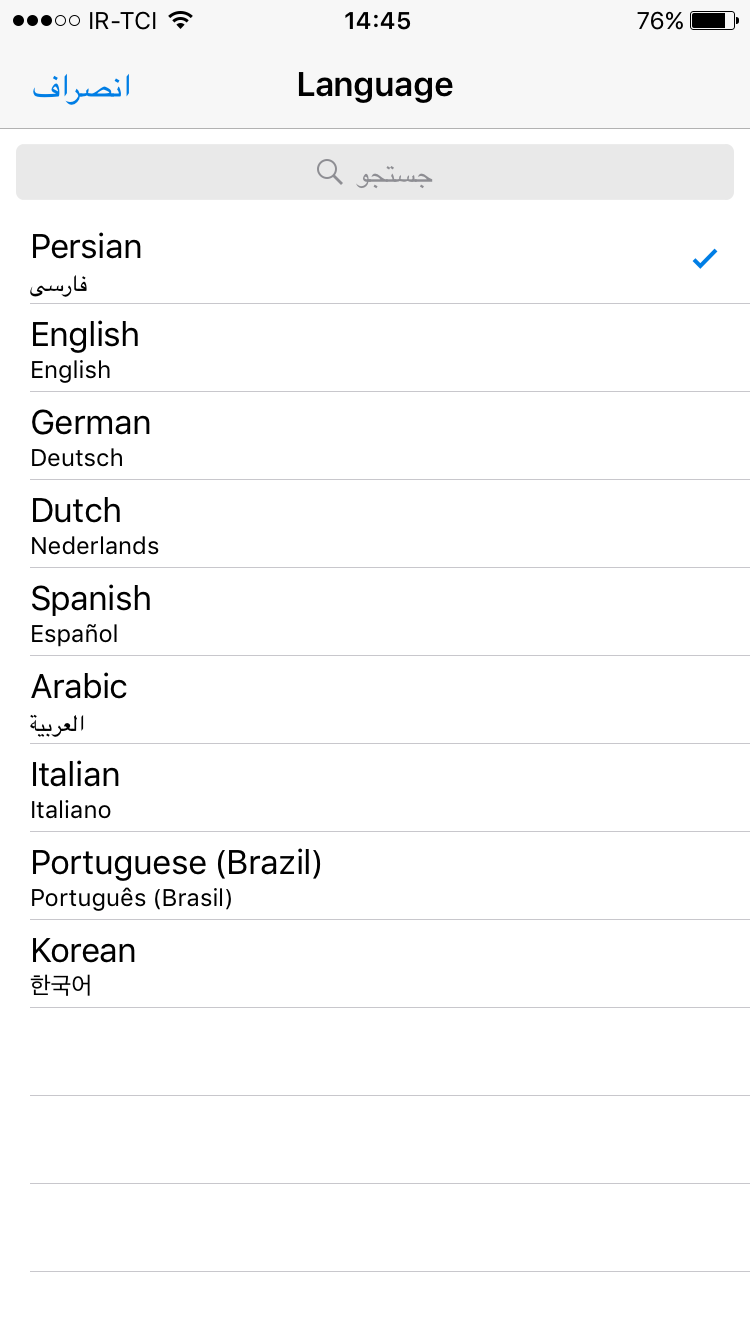Tap the Wi-Fi status icon
Image resolution: width=750 pixels, height=1334 pixels.
point(181,20)
